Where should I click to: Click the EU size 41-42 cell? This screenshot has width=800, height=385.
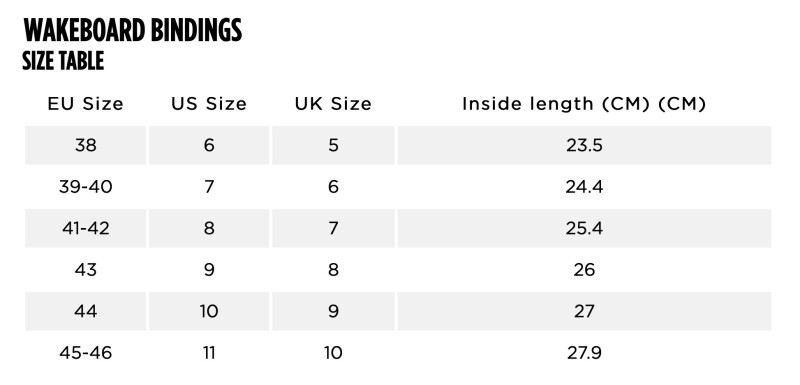[x=86, y=228]
